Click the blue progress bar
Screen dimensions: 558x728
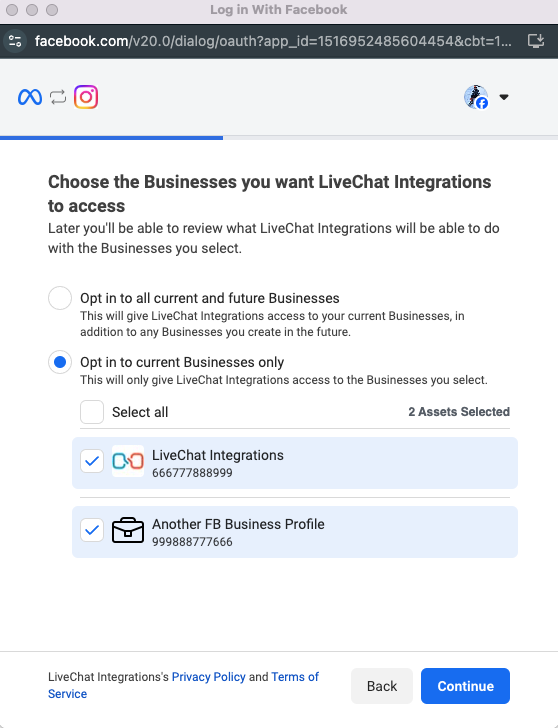tap(111, 138)
